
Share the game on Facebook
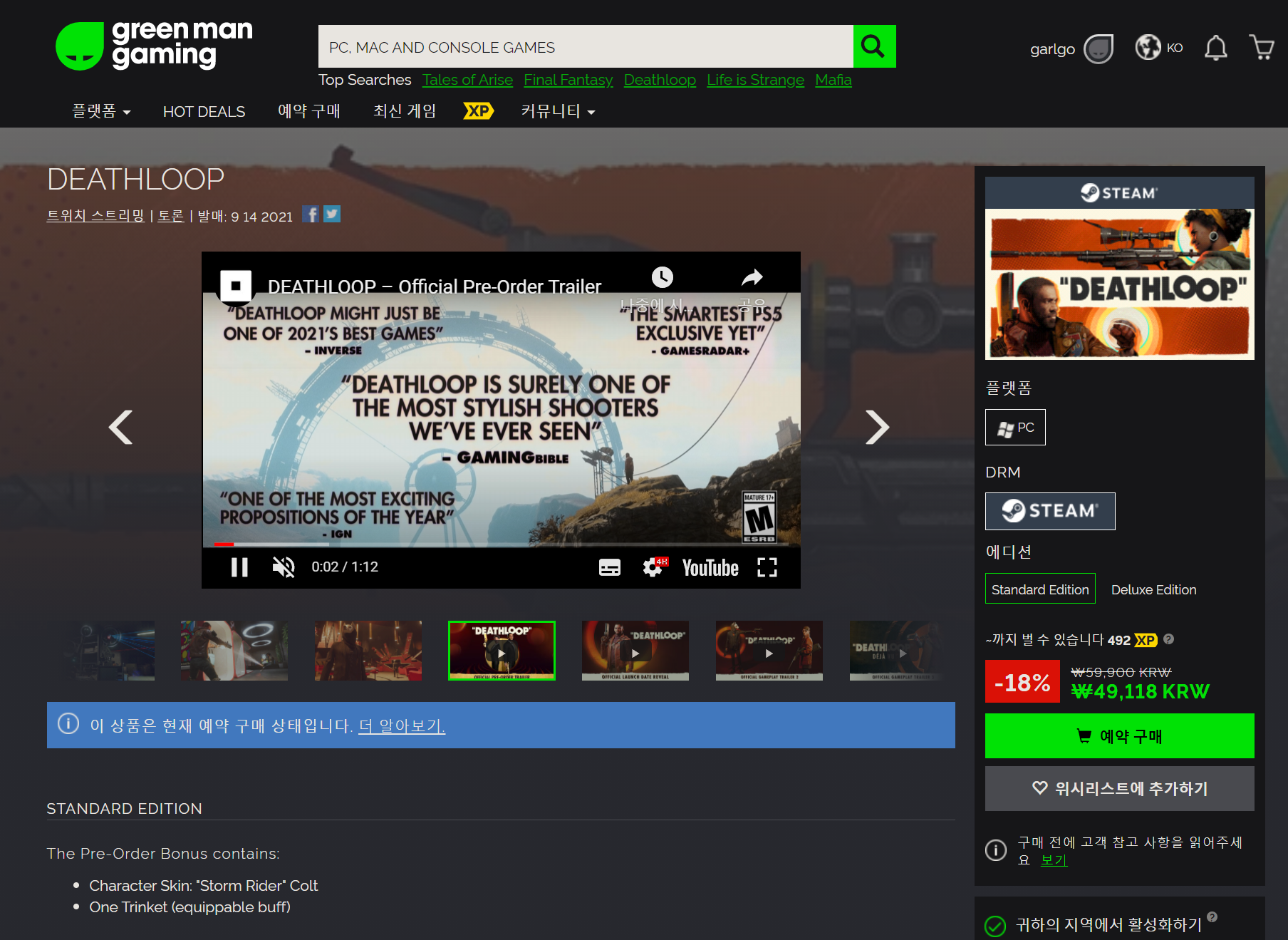pyautogui.click(x=311, y=215)
